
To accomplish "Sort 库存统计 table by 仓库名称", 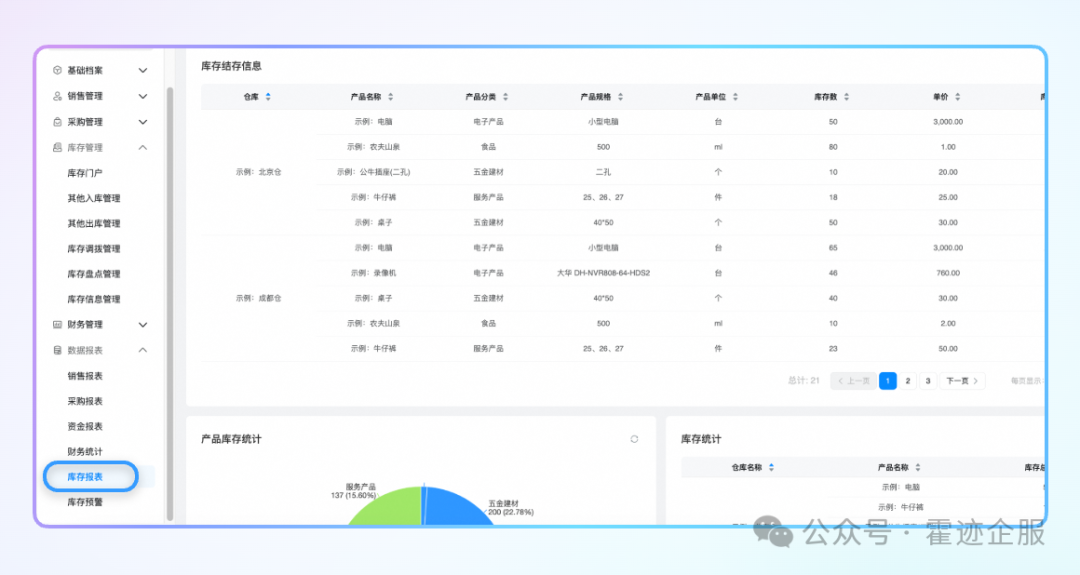I will coord(771,468).
